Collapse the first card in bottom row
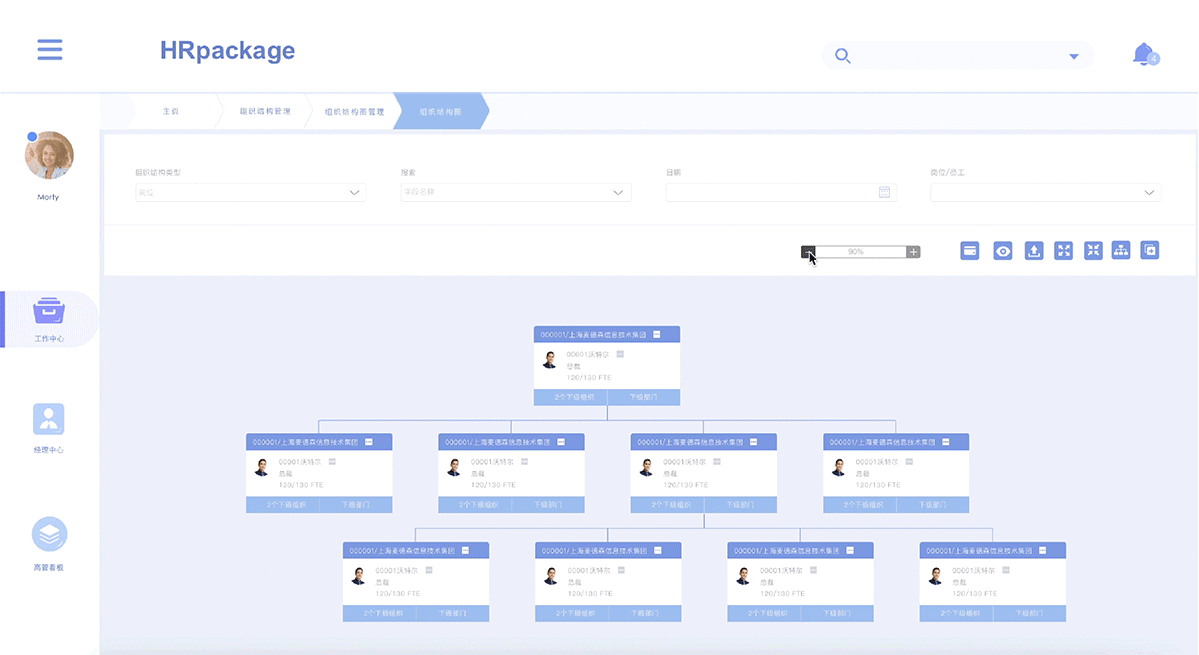Image resolution: width=1199 pixels, height=655 pixels. pos(466,550)
